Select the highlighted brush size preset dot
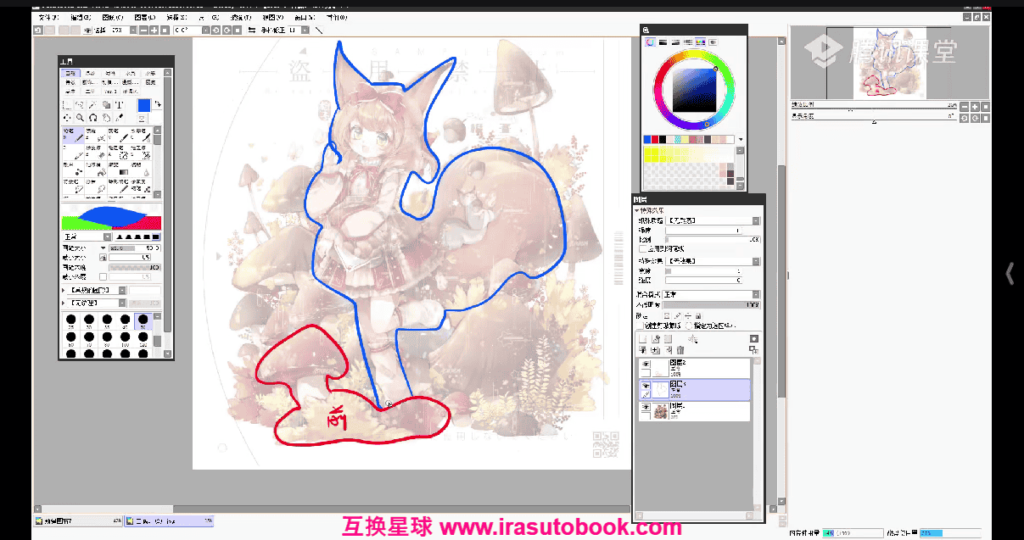The height and width of the screenshot is (540, 1024). 143,321
